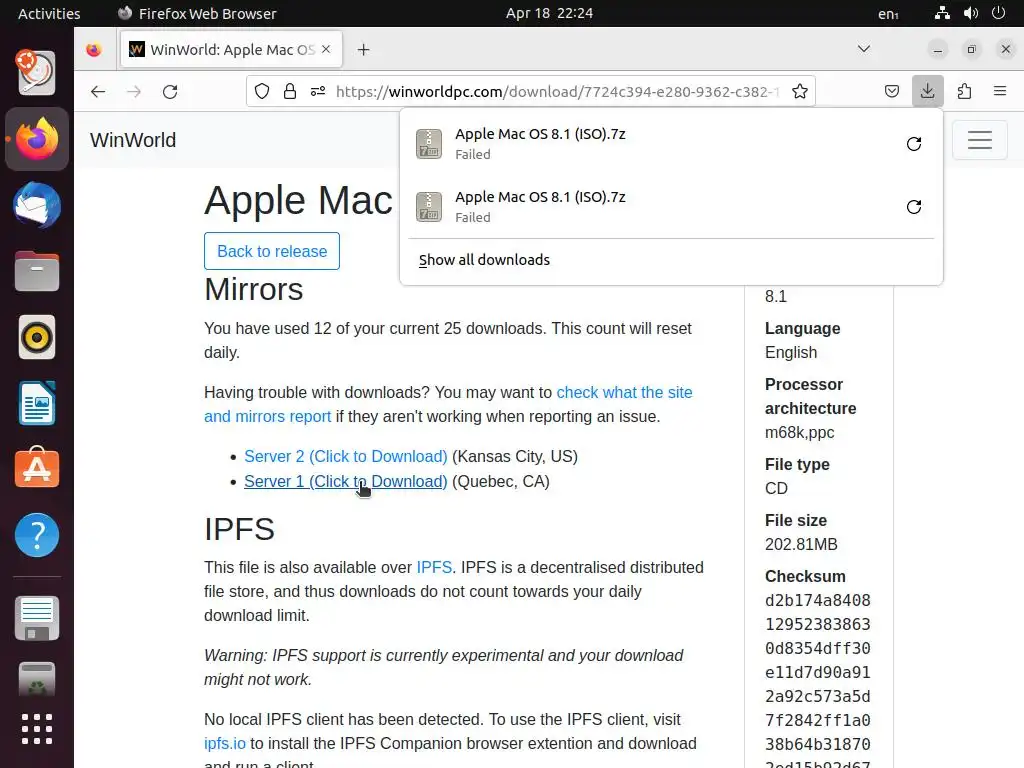Open a new browser tab
Image resolution: width=1024 pixels, height=768 pixels.
[x=364, y=50]
